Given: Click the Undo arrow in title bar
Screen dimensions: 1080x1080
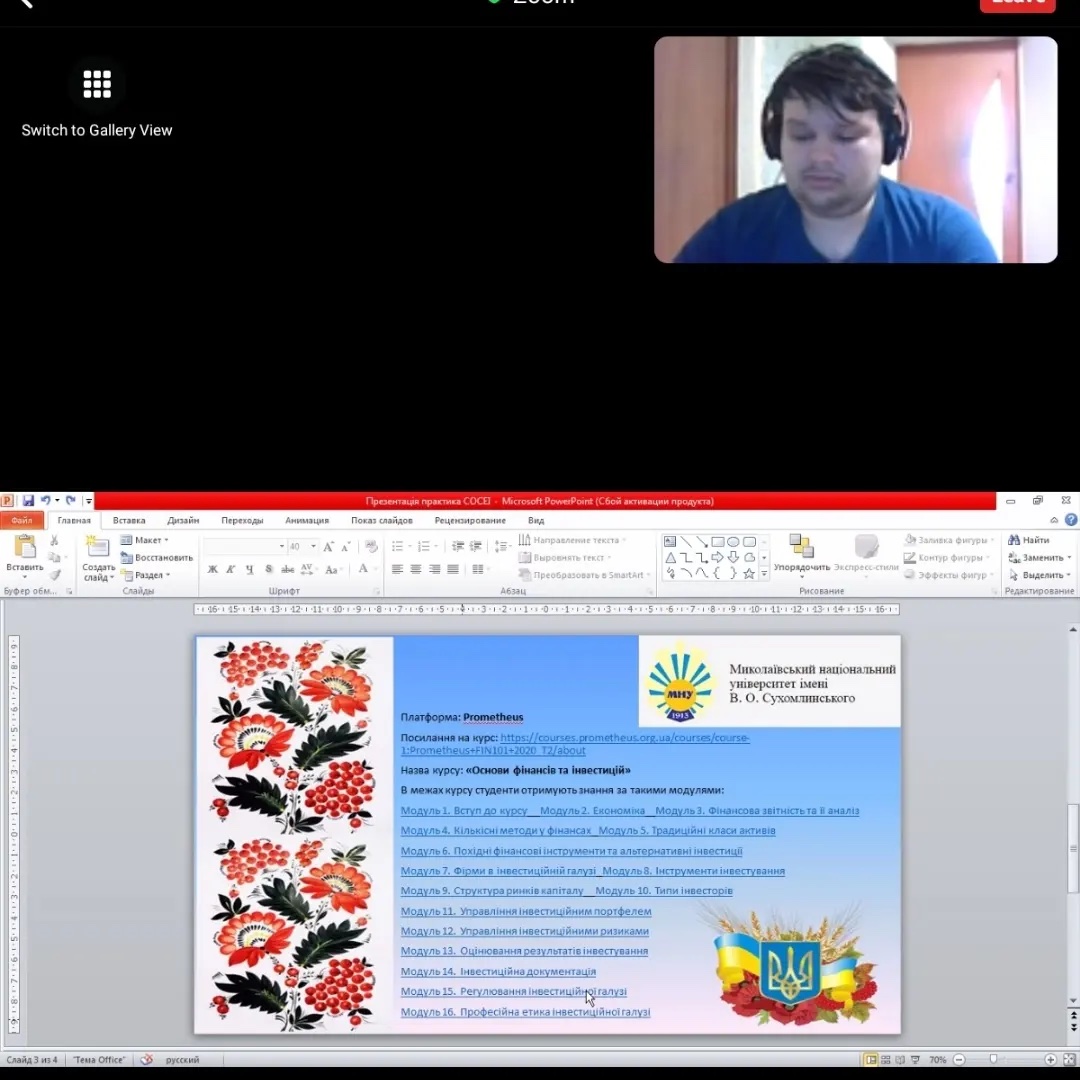Looking at the screenshot, I should pyautogui.click(x=46, y=501).
